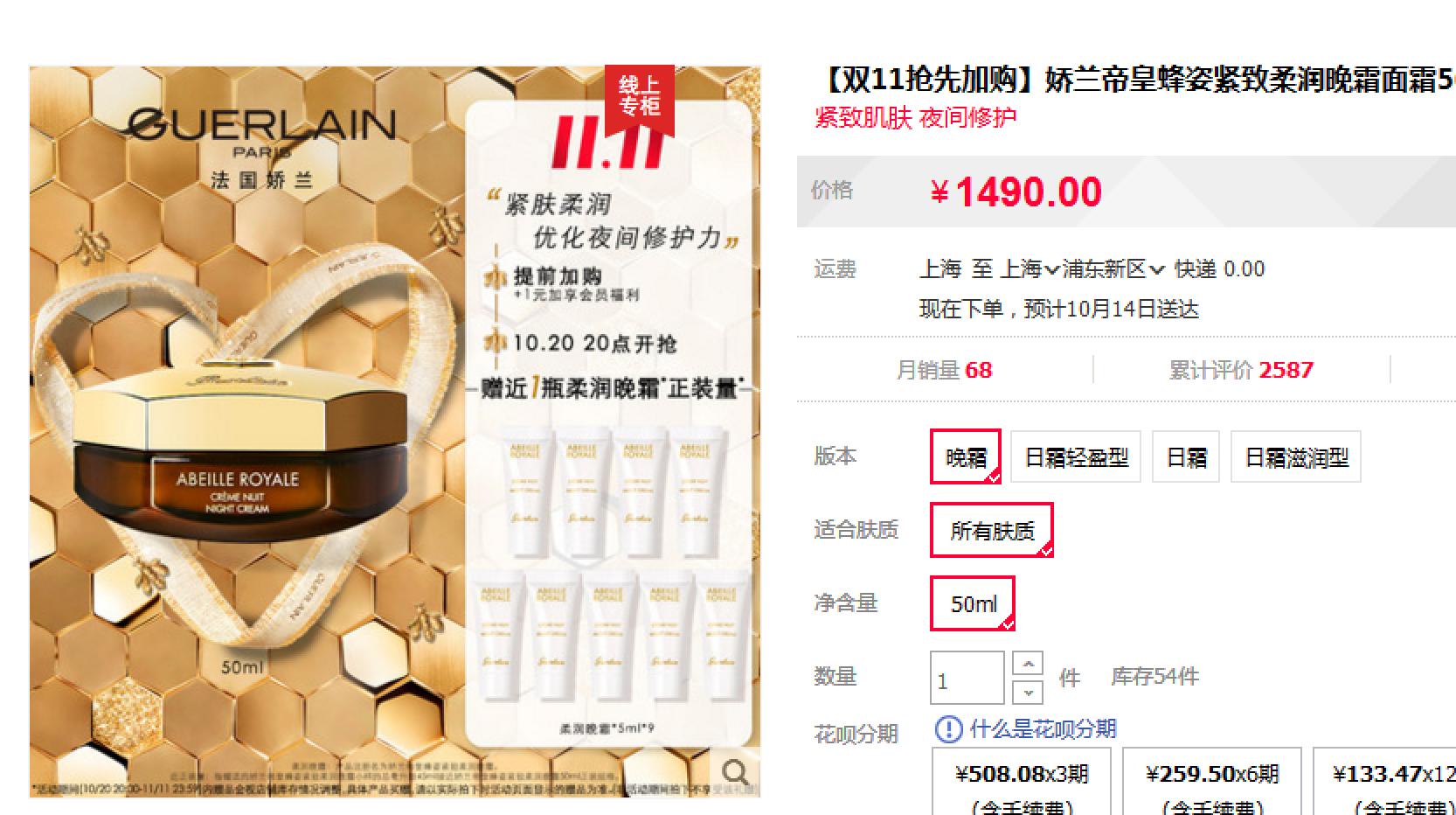This screenshot has width=1456, height=815.
Task: Increase quantity with the up arrow
Action: point(1028,664)
